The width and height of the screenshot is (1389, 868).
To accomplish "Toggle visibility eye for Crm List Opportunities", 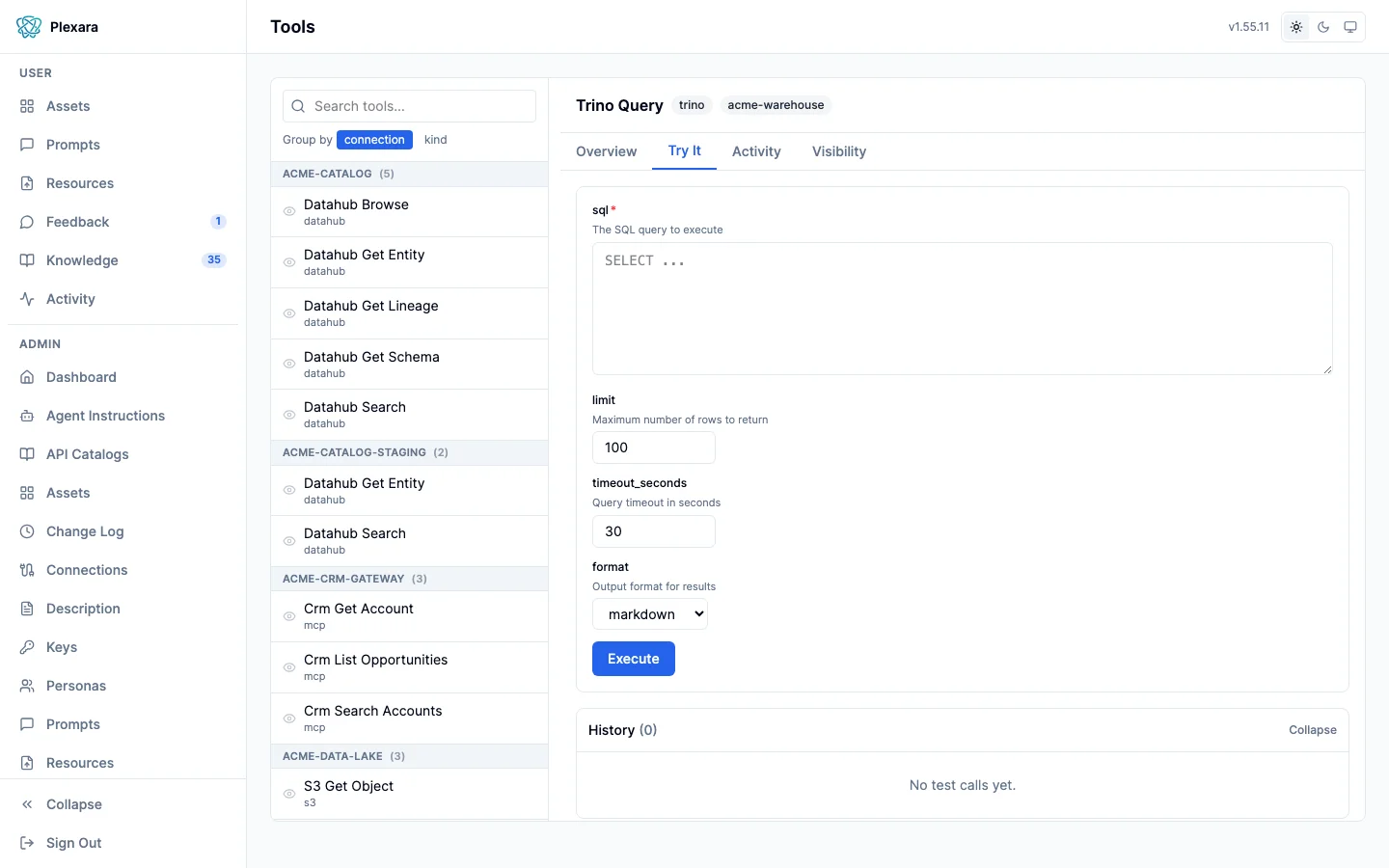I will point(289,667).
